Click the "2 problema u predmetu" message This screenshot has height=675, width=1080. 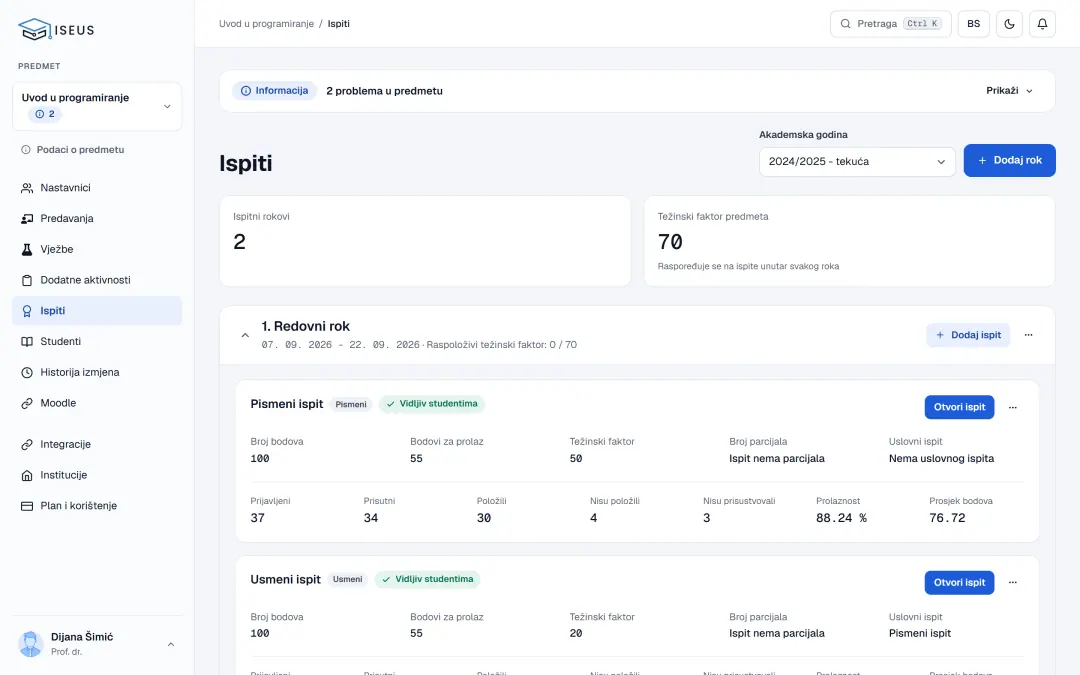pos(384,91)
